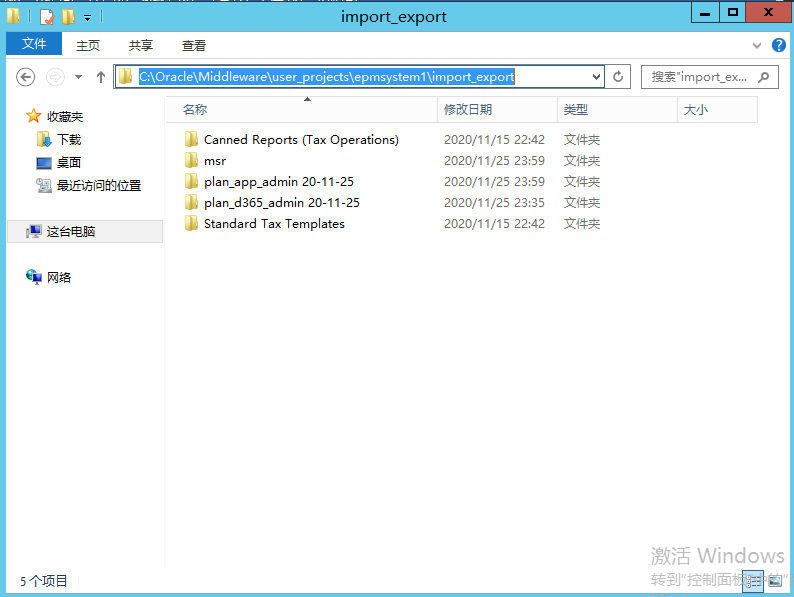Go up one folder level
This screenshot has width=794, height=597.
(x=101, y=77)
